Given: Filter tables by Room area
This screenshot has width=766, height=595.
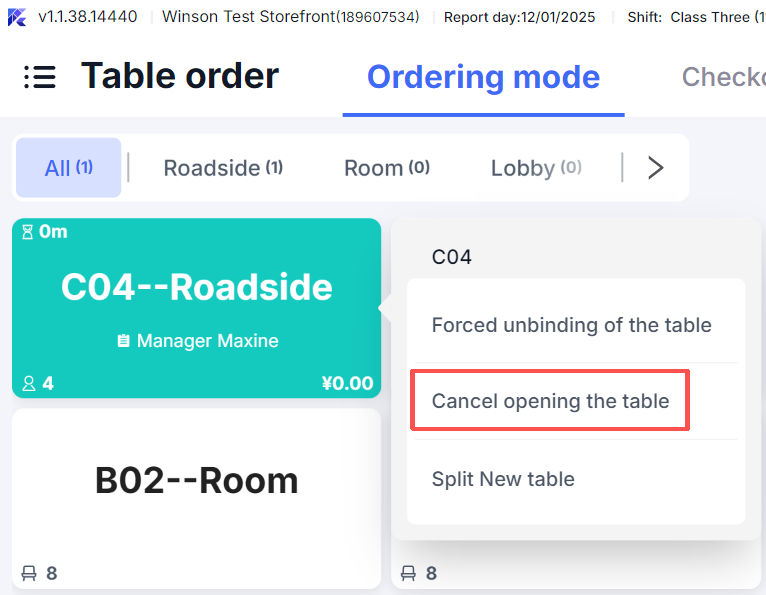Looking at the screenshot, I should [386, 168].
